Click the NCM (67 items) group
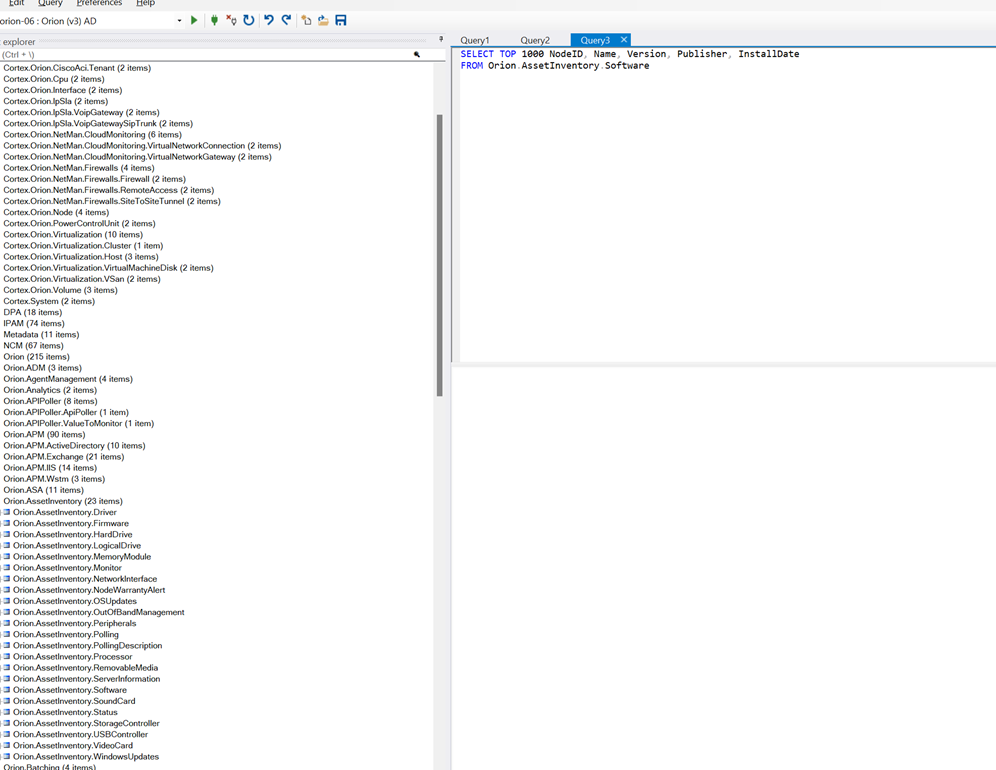The width and height of the screenshot is (996, 770). (x=33, y=346)
